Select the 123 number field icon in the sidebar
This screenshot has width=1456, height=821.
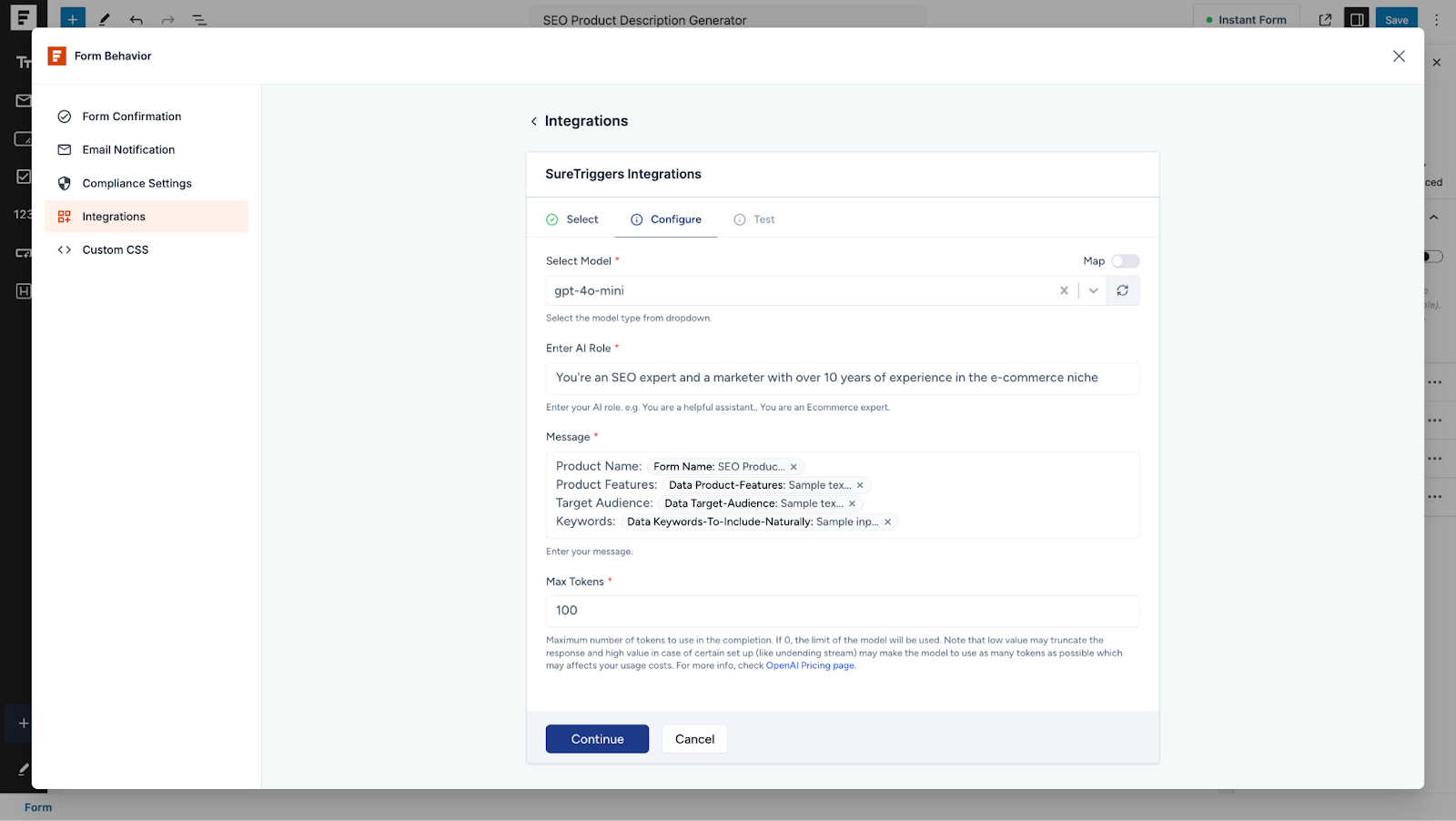point(22,214)
